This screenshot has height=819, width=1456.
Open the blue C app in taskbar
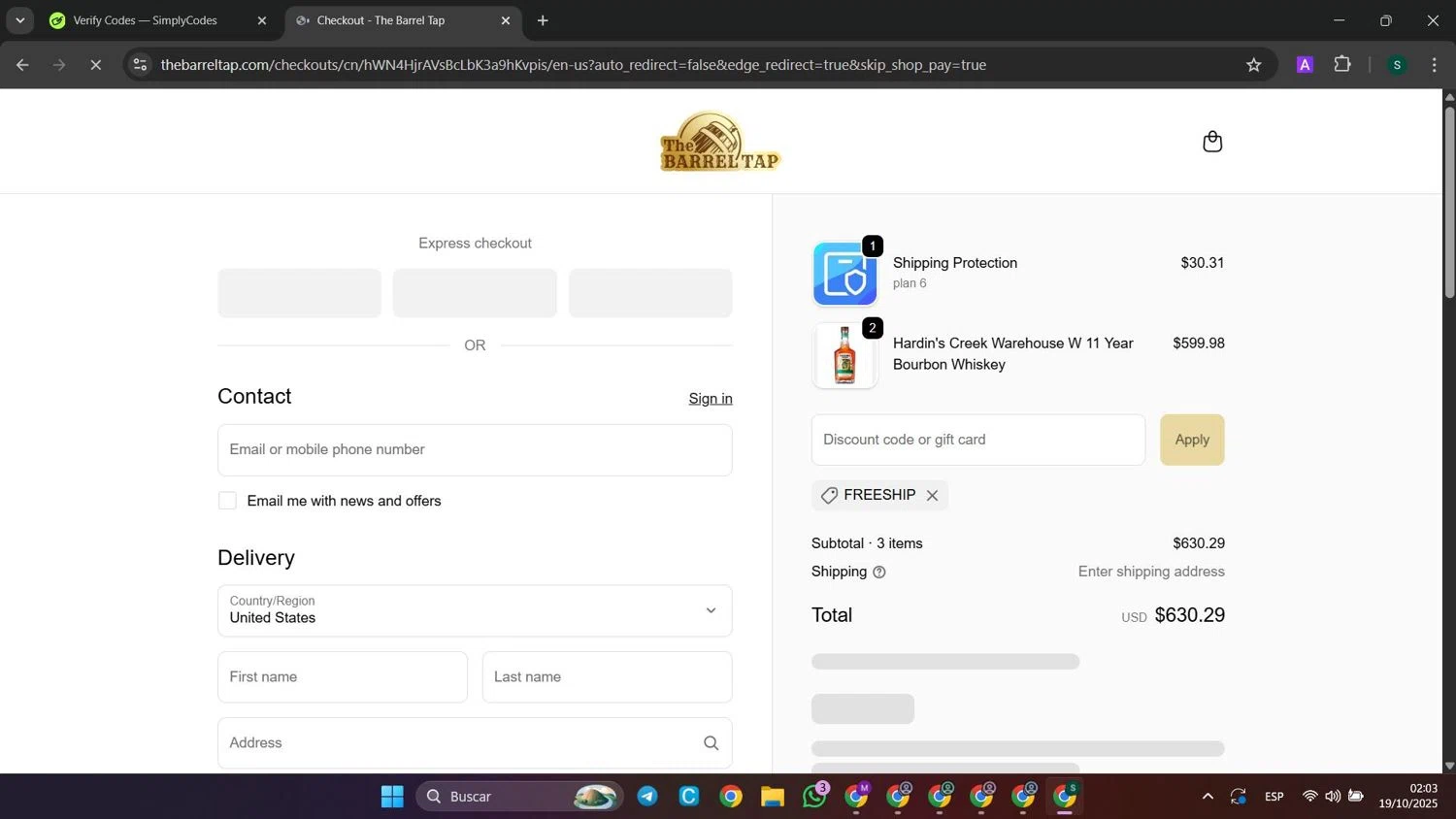tap(689, 797)
